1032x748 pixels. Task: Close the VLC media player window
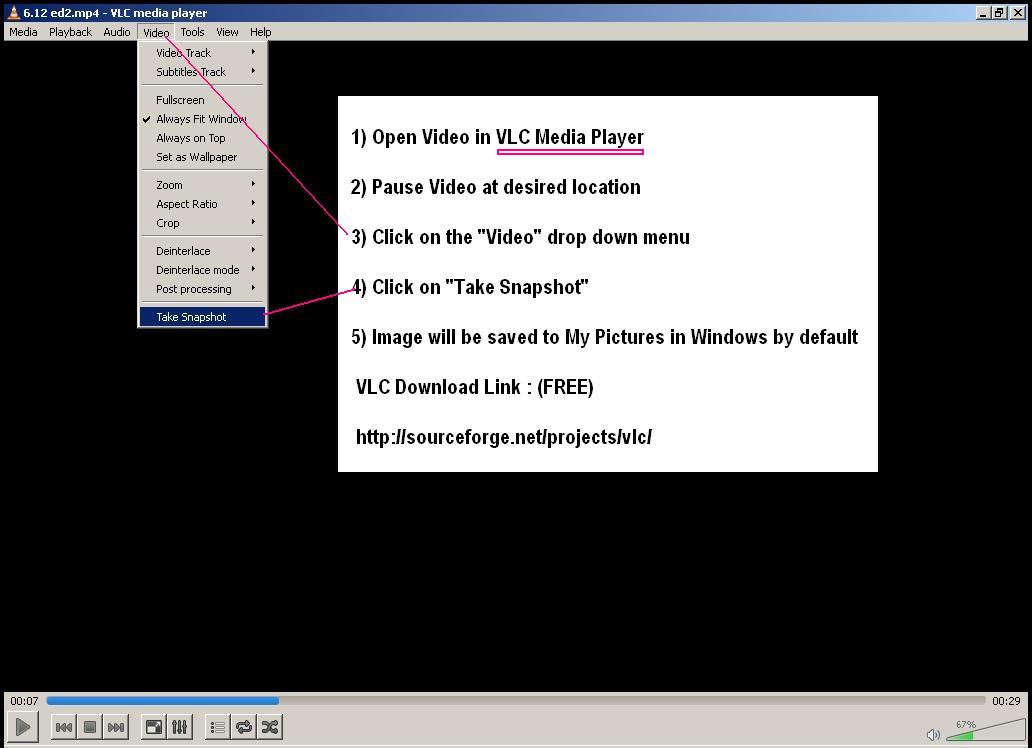point(1018,13)
